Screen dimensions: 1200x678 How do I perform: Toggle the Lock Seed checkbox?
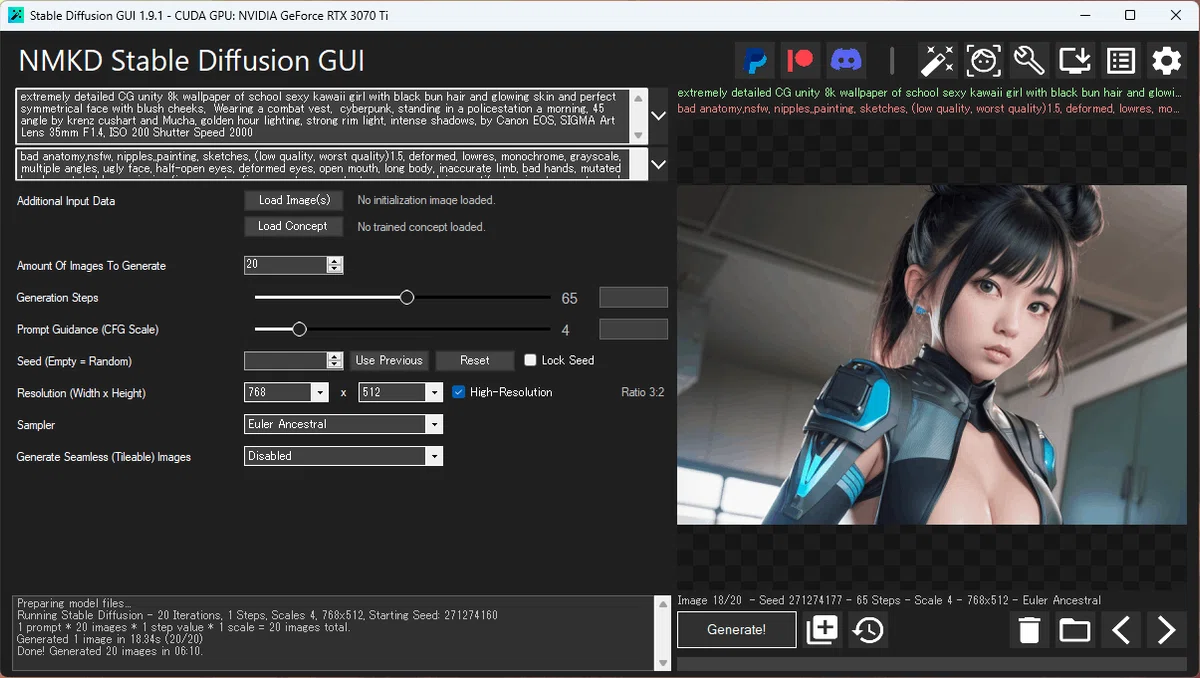pos(530,360)
